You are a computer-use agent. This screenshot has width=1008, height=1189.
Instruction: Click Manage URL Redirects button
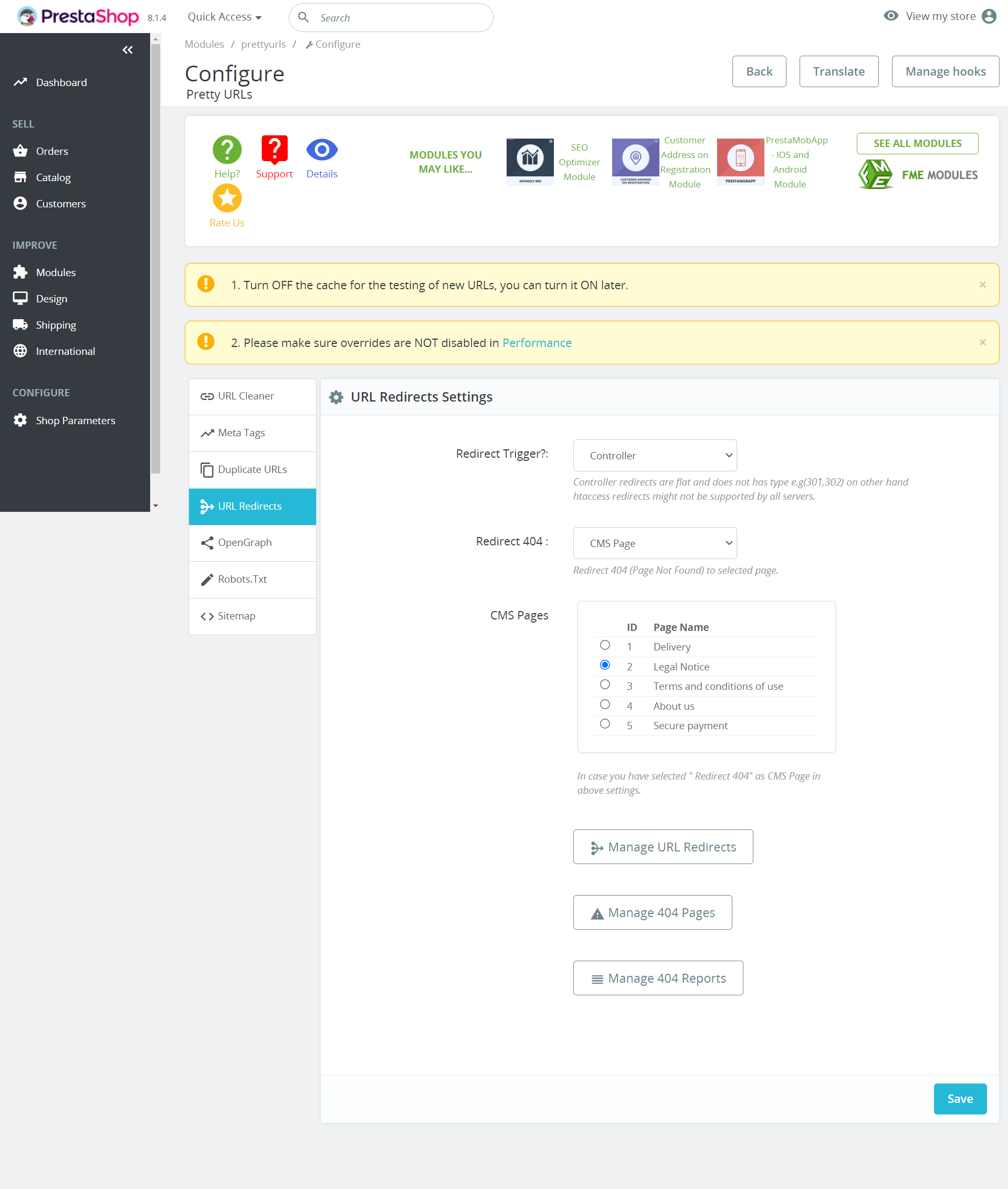(663, 847)
